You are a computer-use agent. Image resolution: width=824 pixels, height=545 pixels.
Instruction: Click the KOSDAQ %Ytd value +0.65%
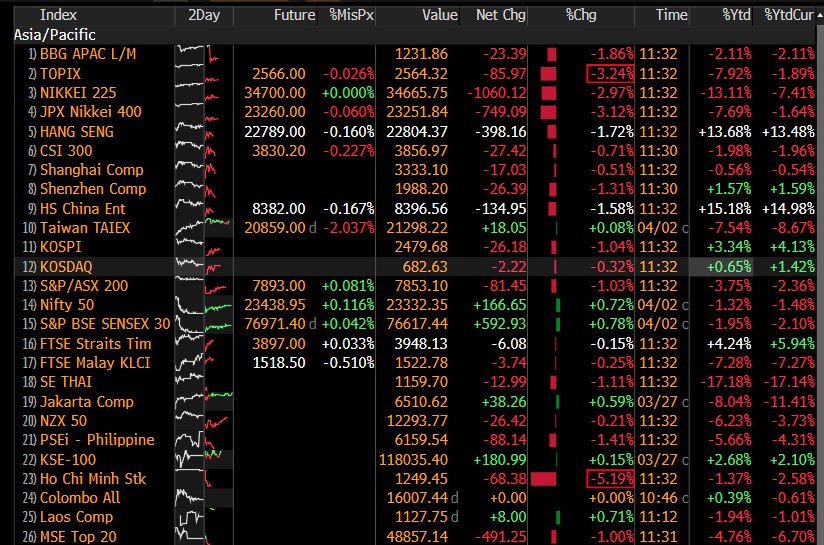[729, 266]
